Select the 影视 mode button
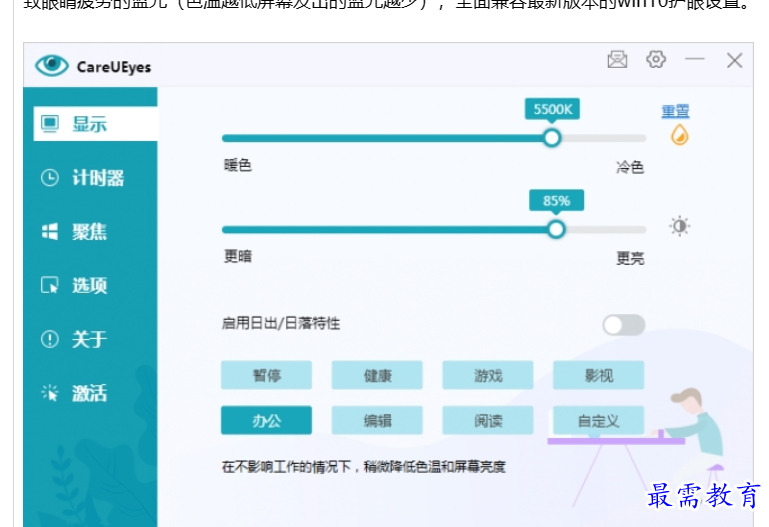The height and width of the screenshot is (527, 769). pos(598,375)
